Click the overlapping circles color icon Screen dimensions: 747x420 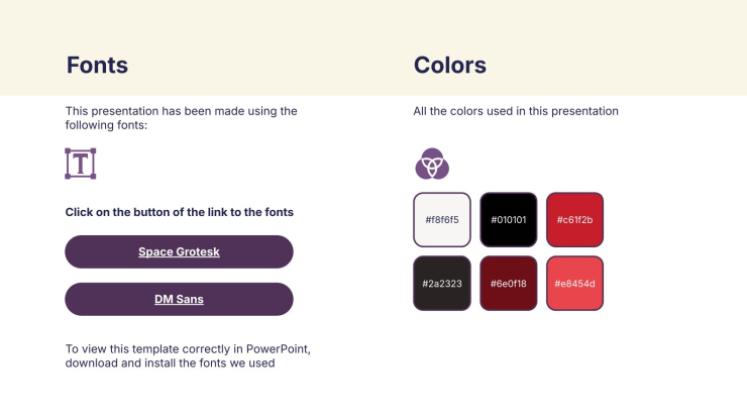click(432, 164)
